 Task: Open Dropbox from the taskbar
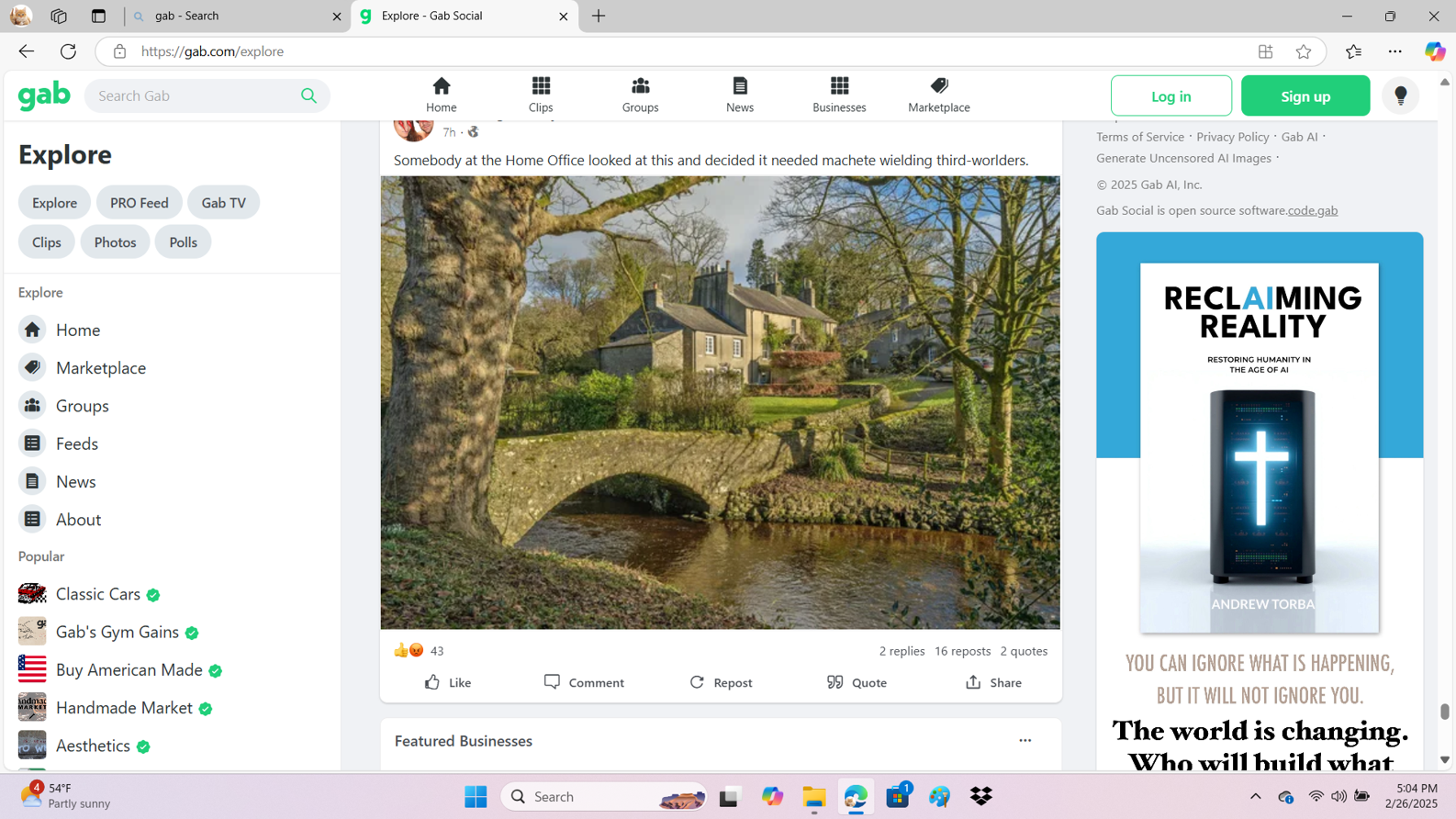point(981,796)
